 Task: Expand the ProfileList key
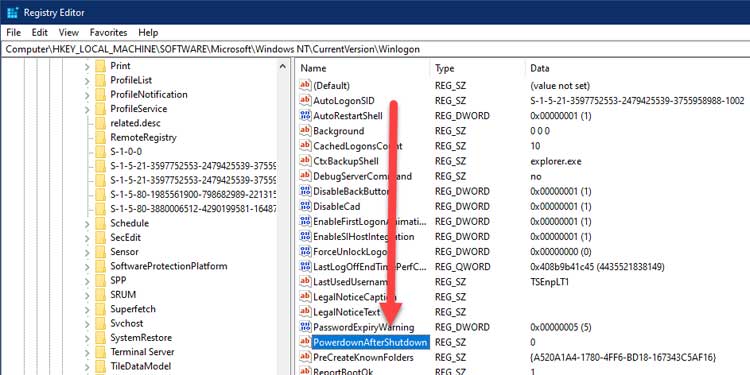pyautogui.click(x=87, y=80)
